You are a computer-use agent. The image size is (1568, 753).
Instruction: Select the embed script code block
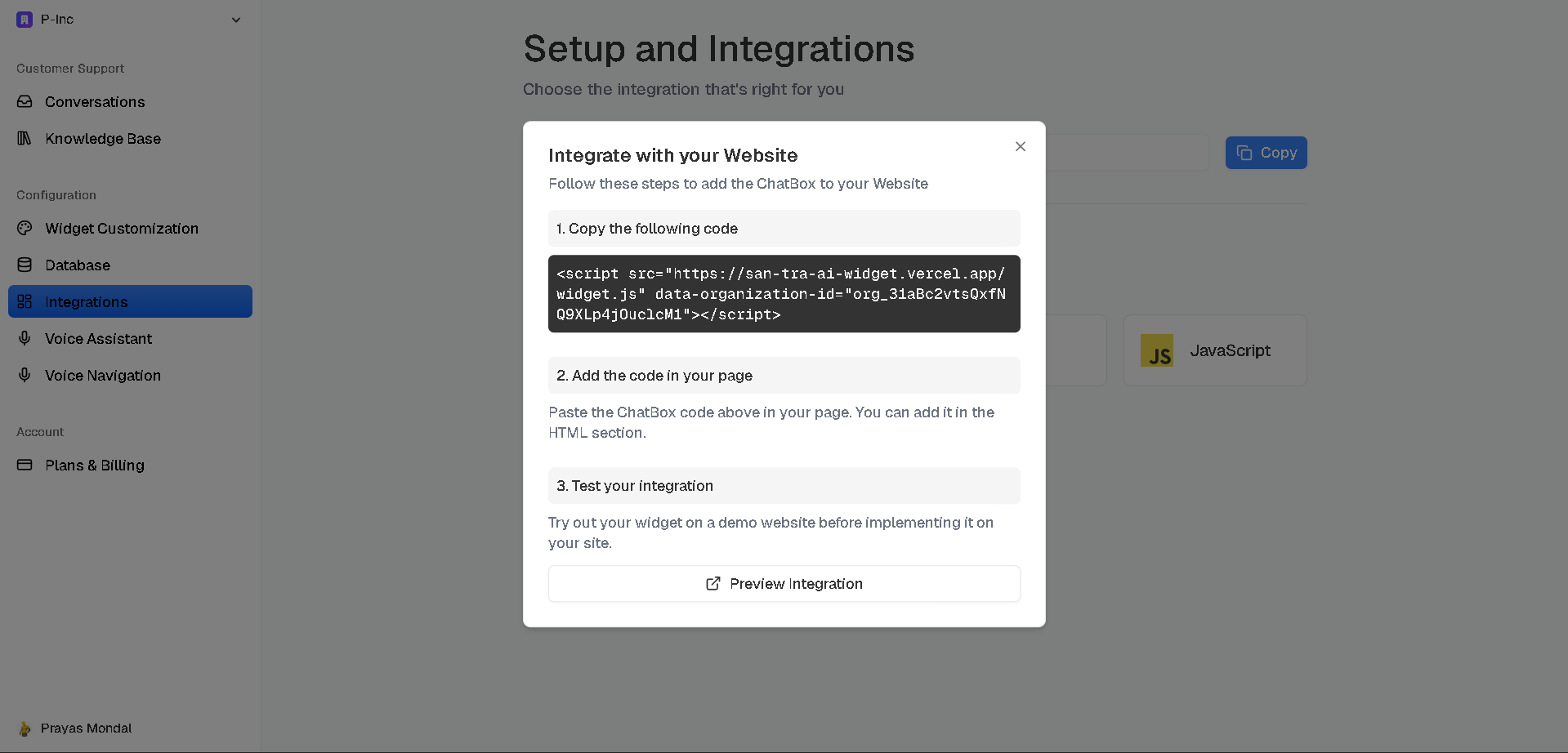pos(783,293)
